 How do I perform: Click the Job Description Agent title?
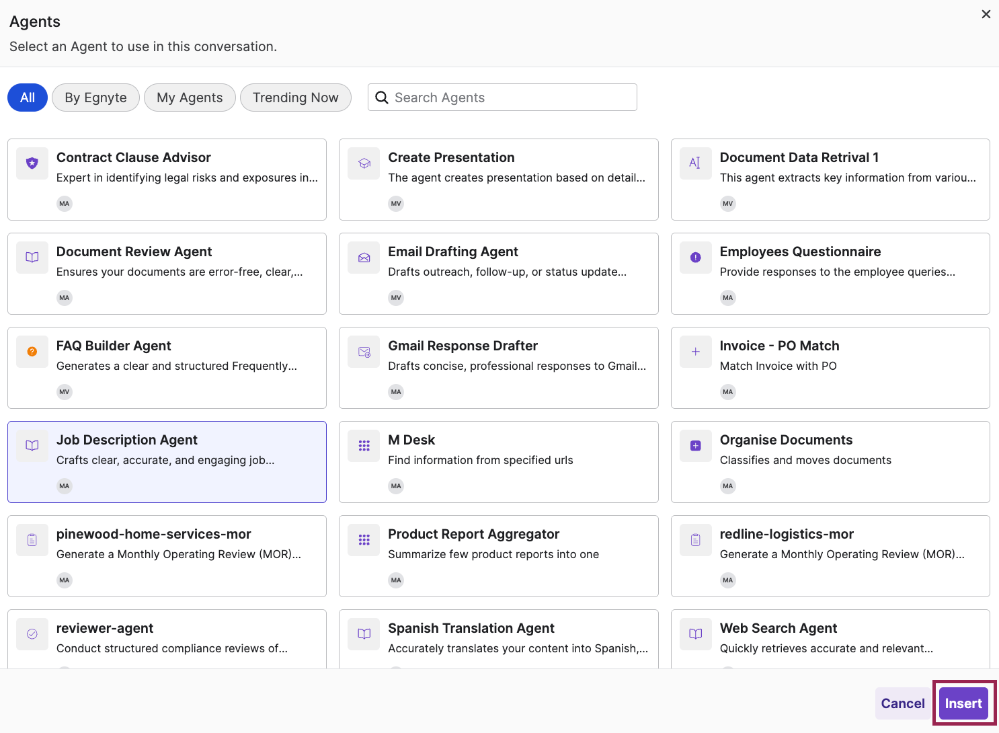127,440
